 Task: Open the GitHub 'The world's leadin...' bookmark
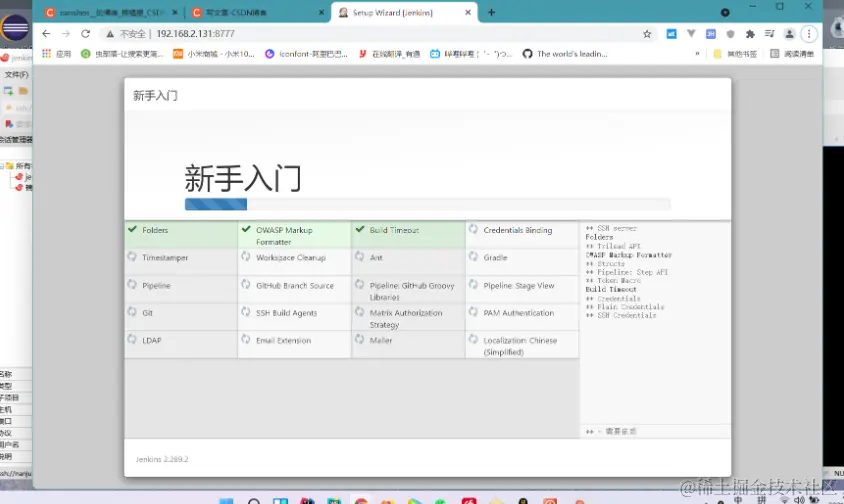click(565, 54)
